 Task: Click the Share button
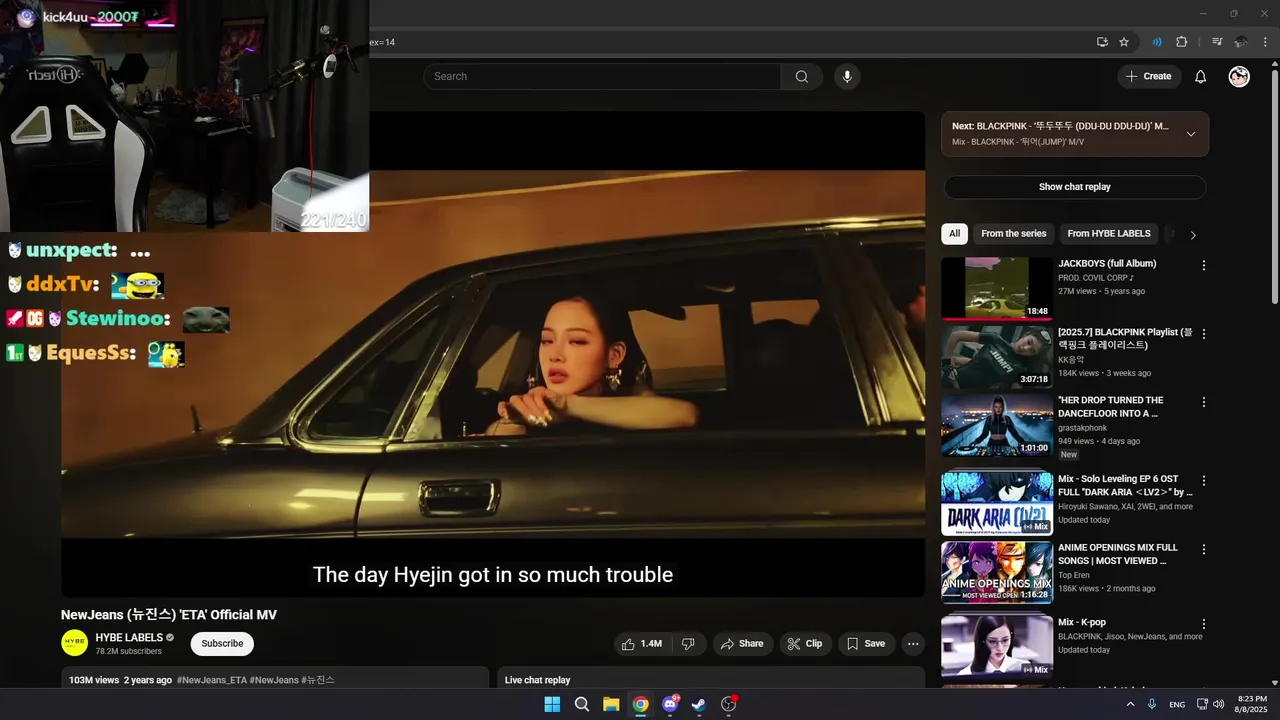point(741,644)
